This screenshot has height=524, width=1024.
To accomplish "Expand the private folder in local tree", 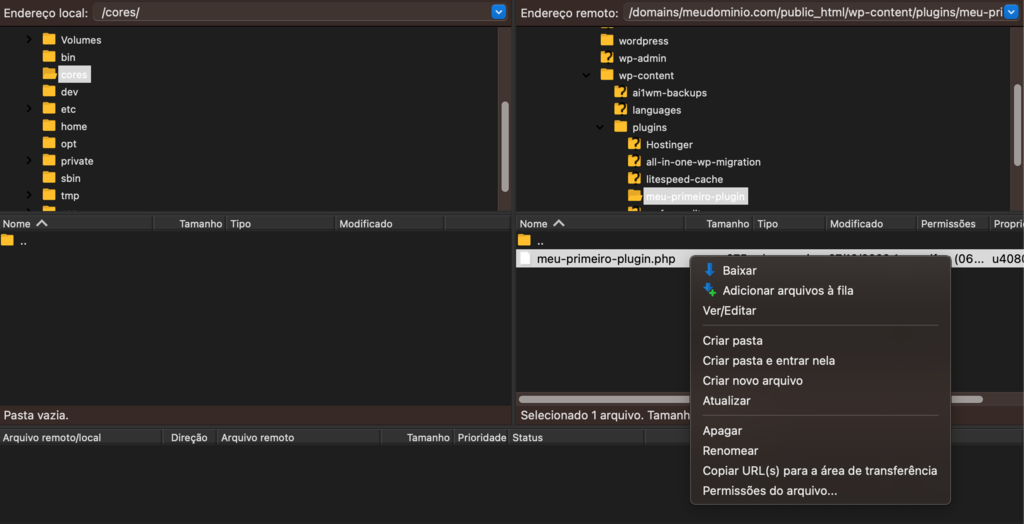I will click(29, 161).
